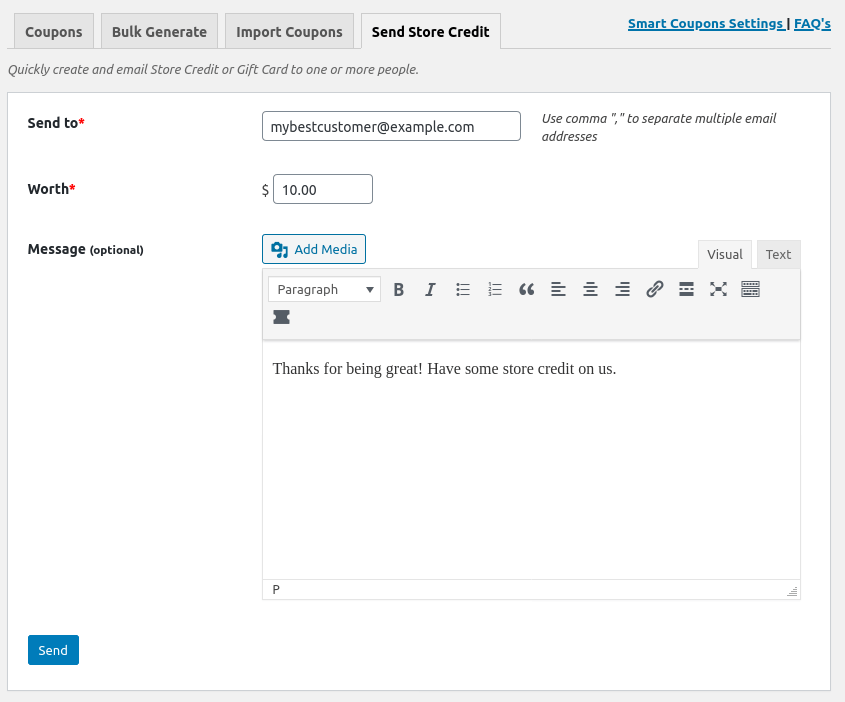Switch the editor to Text mode
This screenshot has width=845, height=702.
(778, 255)
